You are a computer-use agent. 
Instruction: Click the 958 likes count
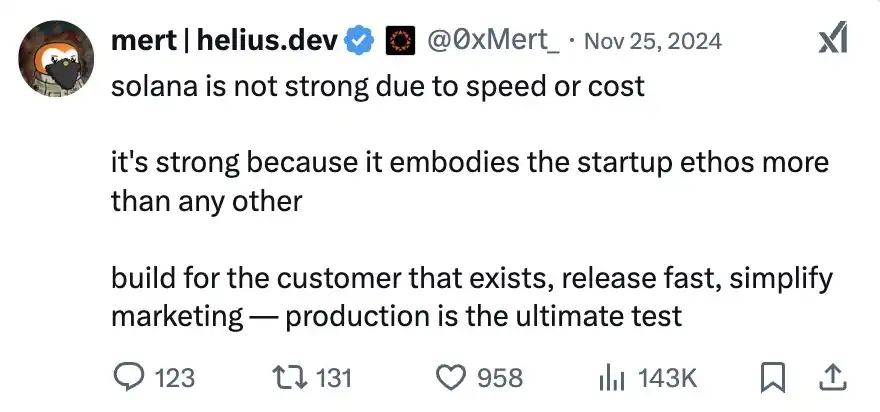pyautogui.click(x=500, y=377)
